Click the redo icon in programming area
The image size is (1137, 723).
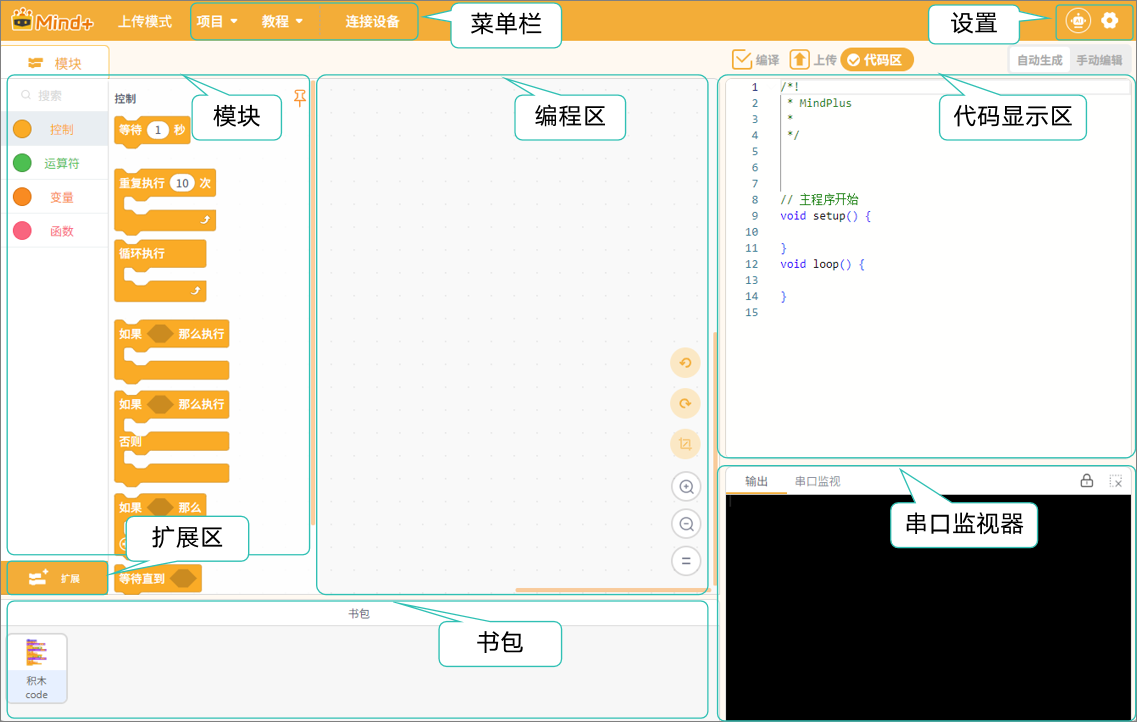[685, 403]
